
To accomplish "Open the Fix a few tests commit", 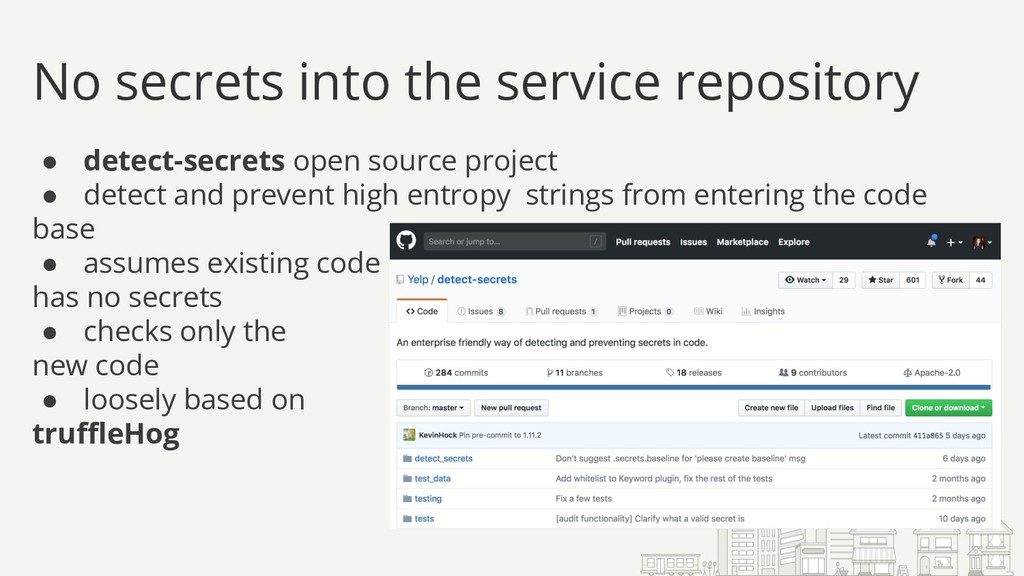I will click(x=584, y=499).
